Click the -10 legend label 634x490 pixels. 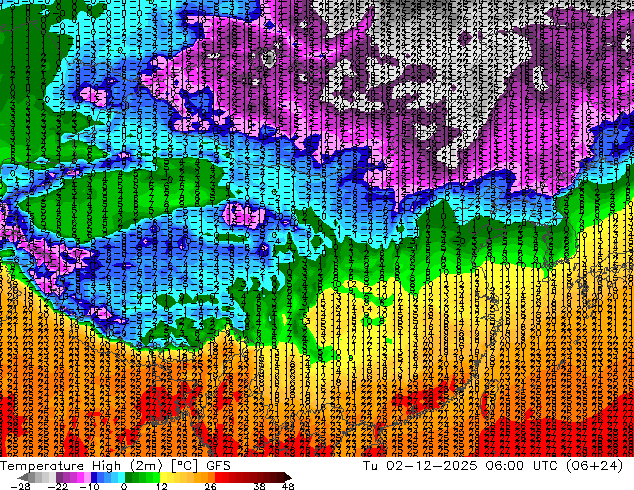[x=89, y=486]
